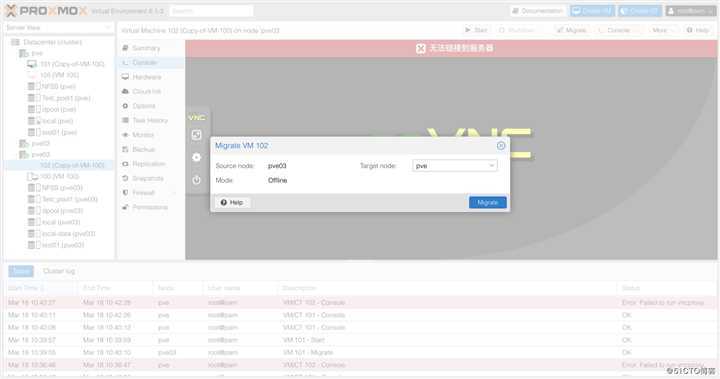This screenshot has width=720, height=379.
Task: Click the Create CT button
Action: tap(640, 11)
